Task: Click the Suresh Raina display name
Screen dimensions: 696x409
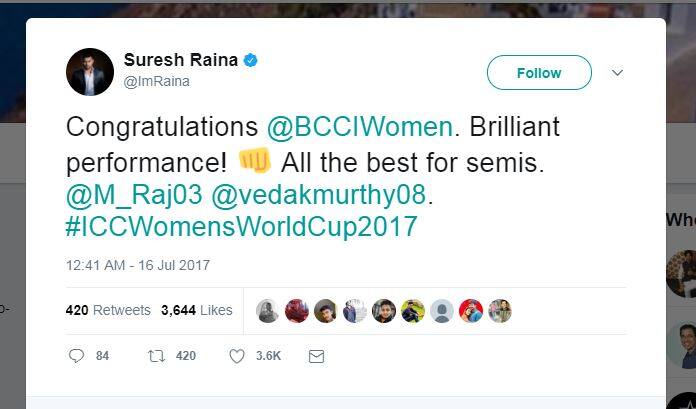Action: click(180, 60)
